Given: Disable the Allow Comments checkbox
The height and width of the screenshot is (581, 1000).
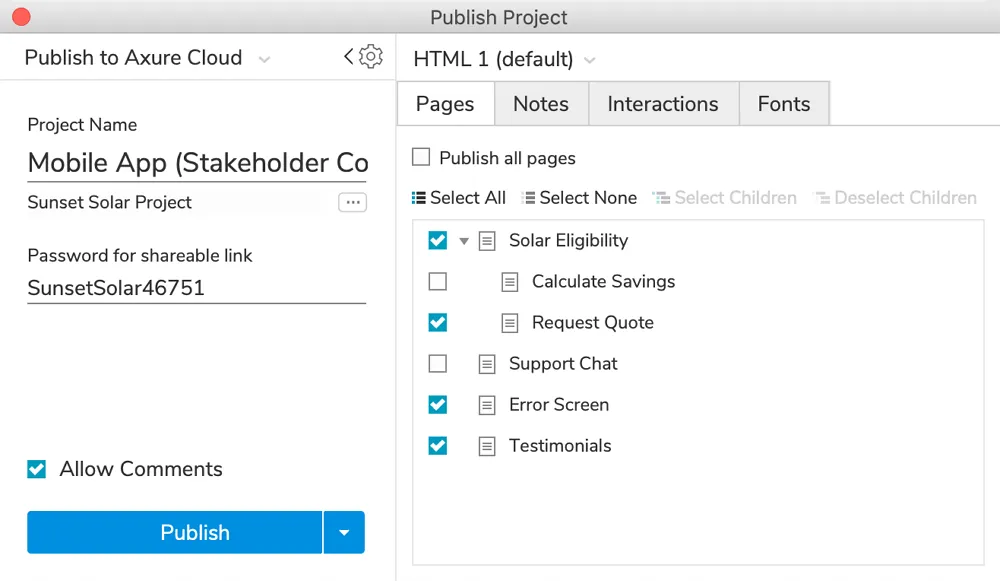Looking at the screenshot, I should (37, 469).
